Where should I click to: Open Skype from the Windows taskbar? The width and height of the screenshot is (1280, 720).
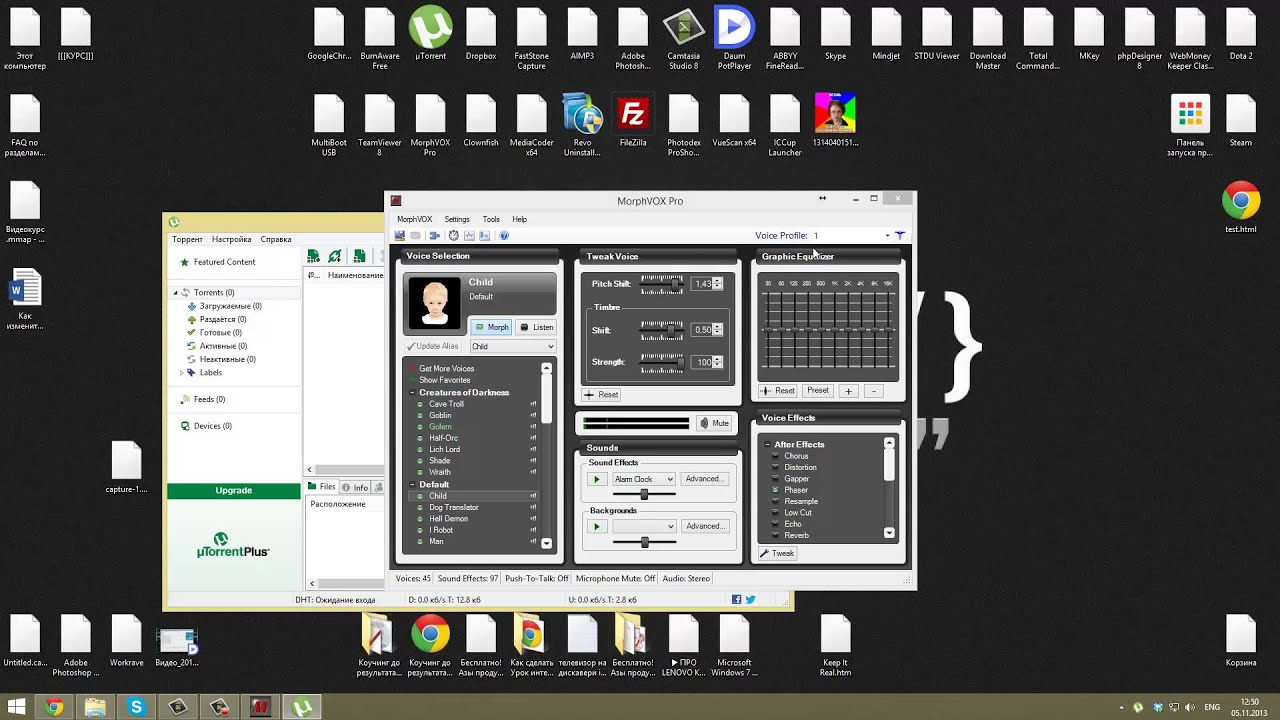pyautogui.click(x=136, y=707)
